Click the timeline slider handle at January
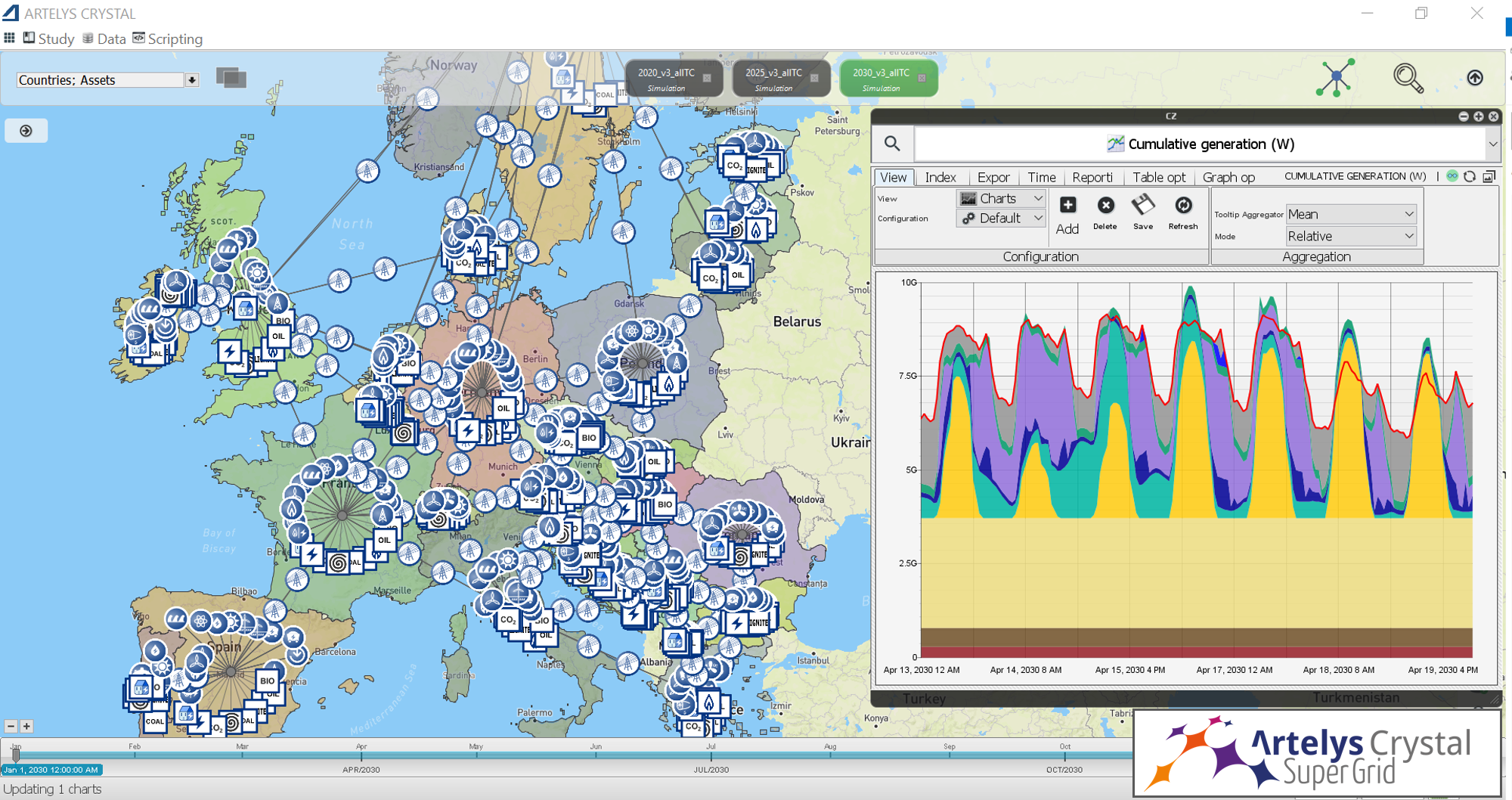Screen dimensions: 1512x800 click(x=16, y=754)
